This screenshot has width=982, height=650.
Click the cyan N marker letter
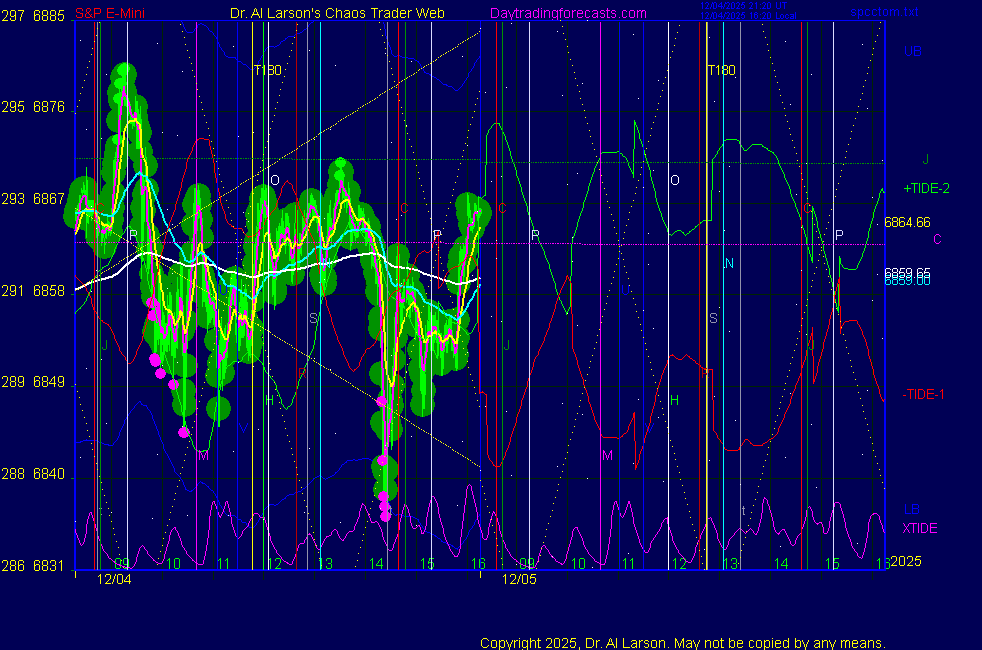729,263
